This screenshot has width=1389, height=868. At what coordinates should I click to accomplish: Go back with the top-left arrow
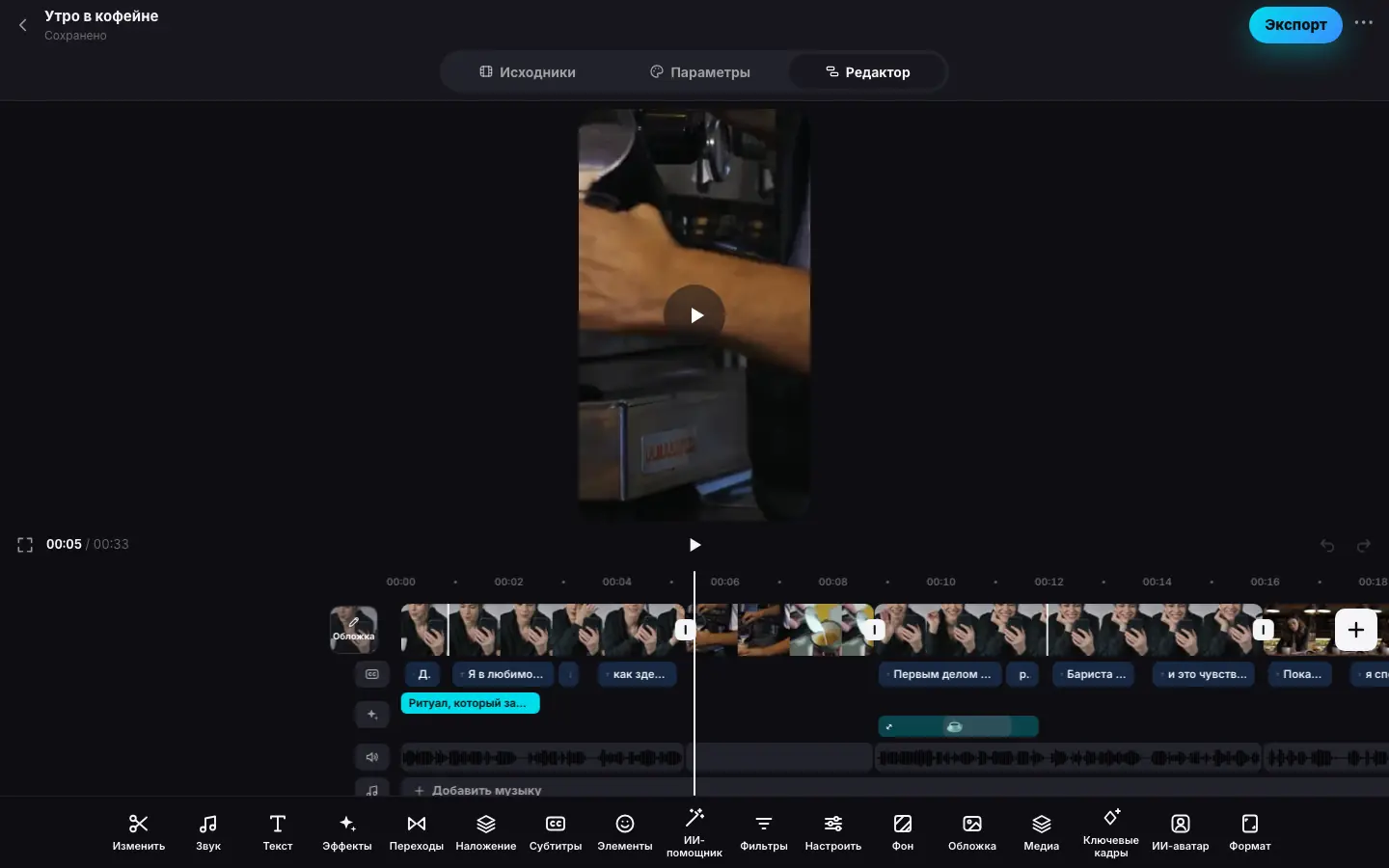click(23, 25)
